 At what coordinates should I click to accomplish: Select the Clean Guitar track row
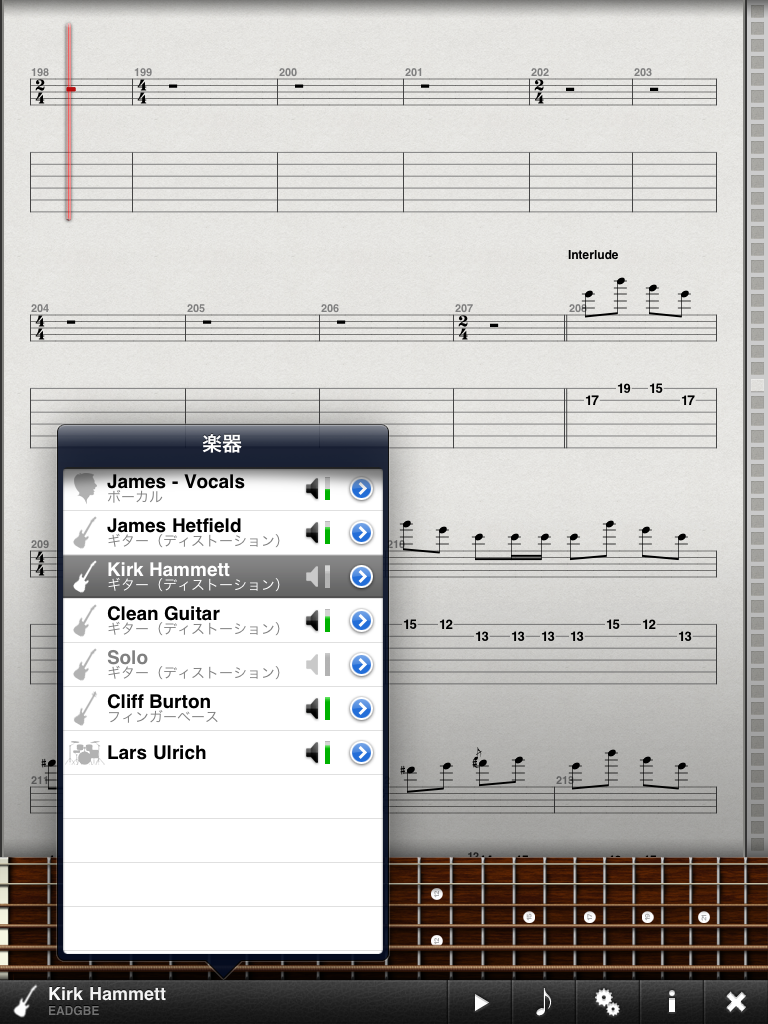pyautogui.click(x=223, y=621)
